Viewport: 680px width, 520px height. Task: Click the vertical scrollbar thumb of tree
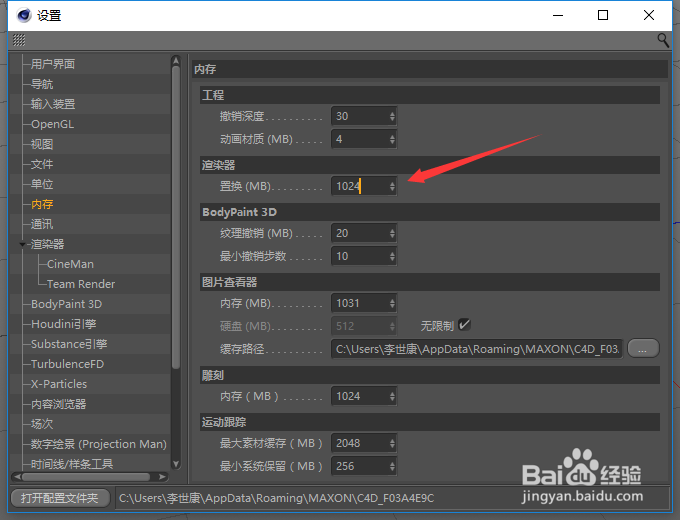[x=176, y=217]
